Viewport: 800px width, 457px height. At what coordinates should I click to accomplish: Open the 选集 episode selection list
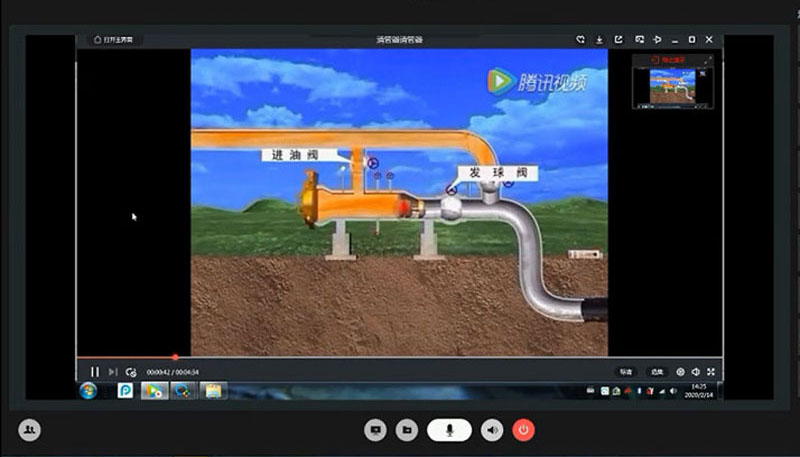click(656, 372)
